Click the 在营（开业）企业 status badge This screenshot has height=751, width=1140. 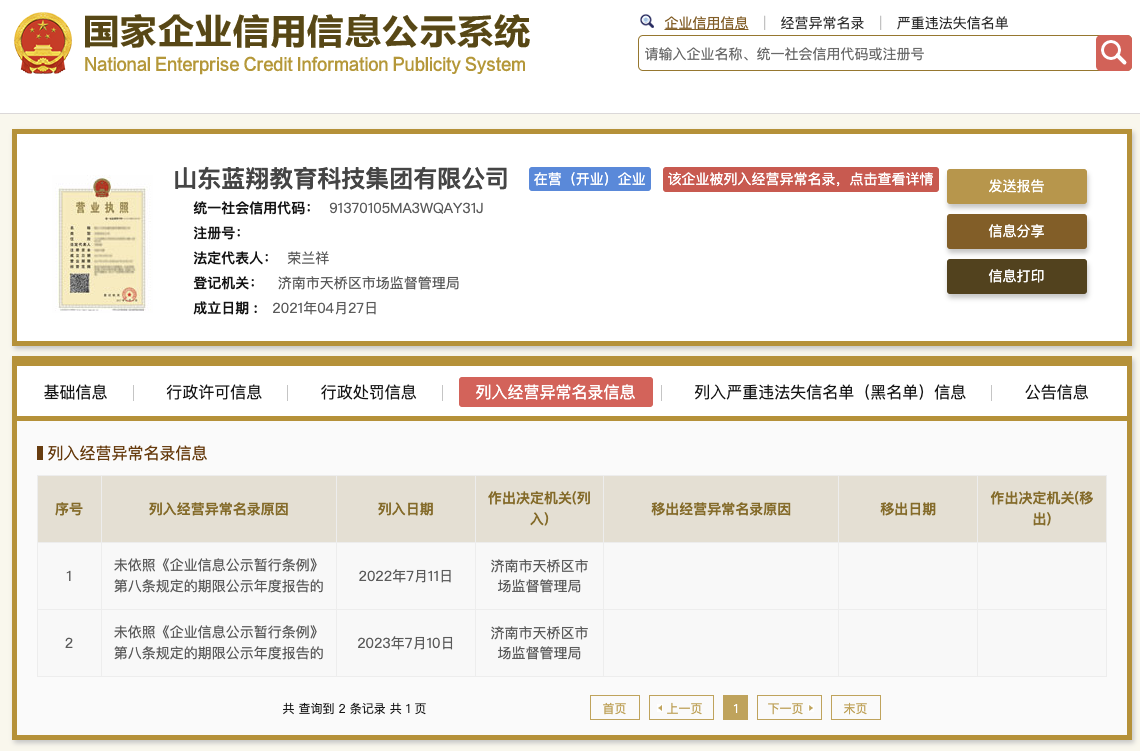click(590, 179)
